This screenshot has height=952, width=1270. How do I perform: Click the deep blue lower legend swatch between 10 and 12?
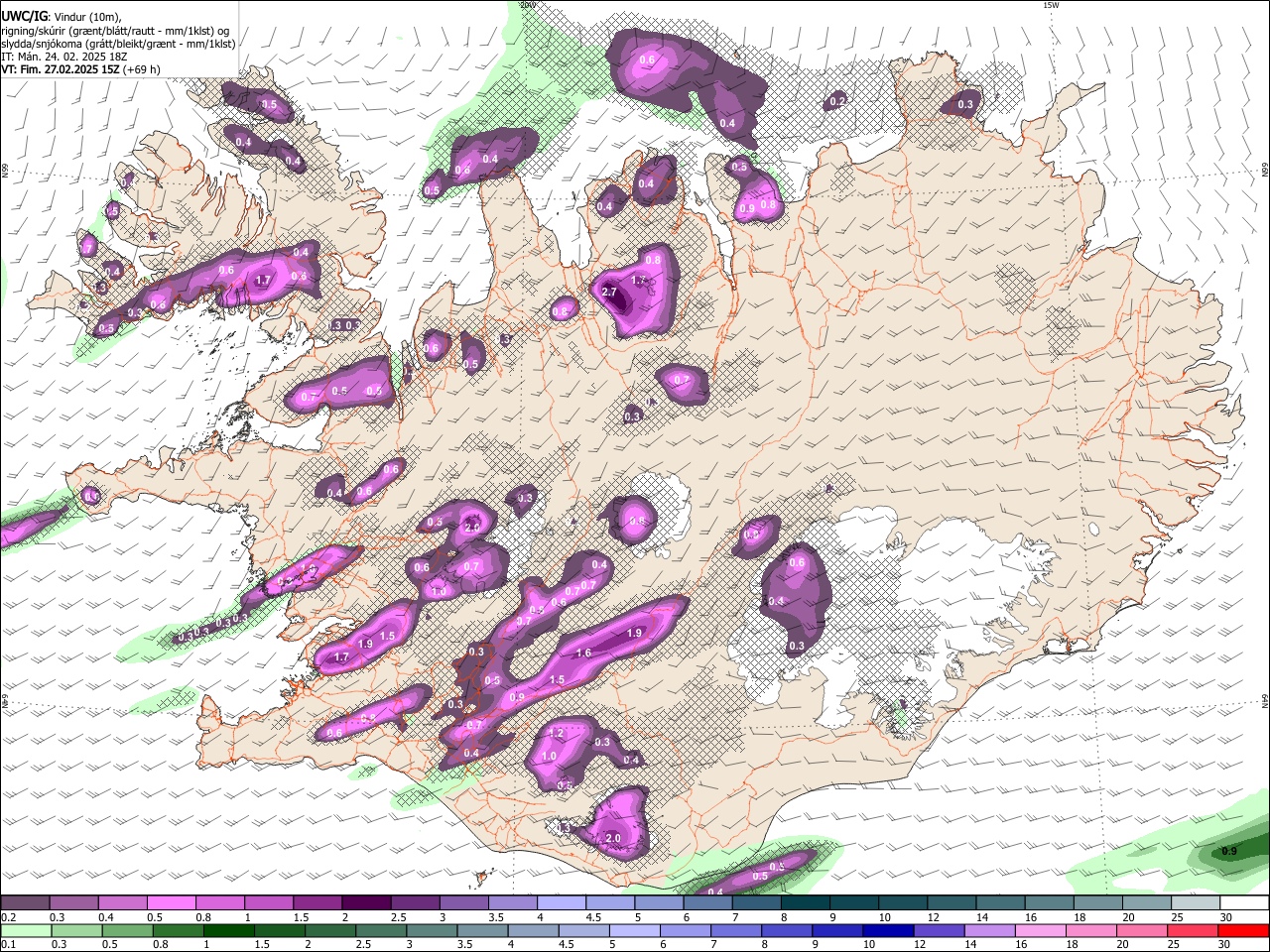tap(886, 930)
